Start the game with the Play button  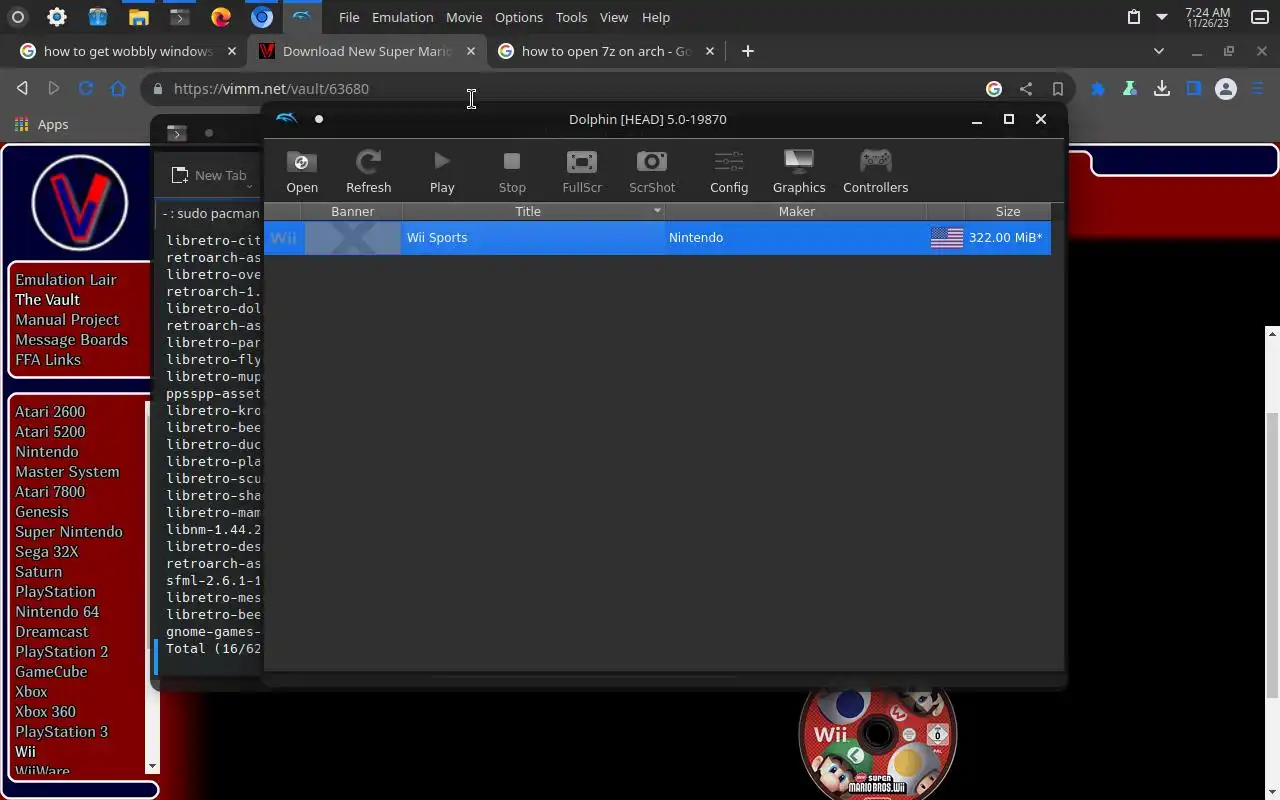pyautogui.click(x=442, y=171)
